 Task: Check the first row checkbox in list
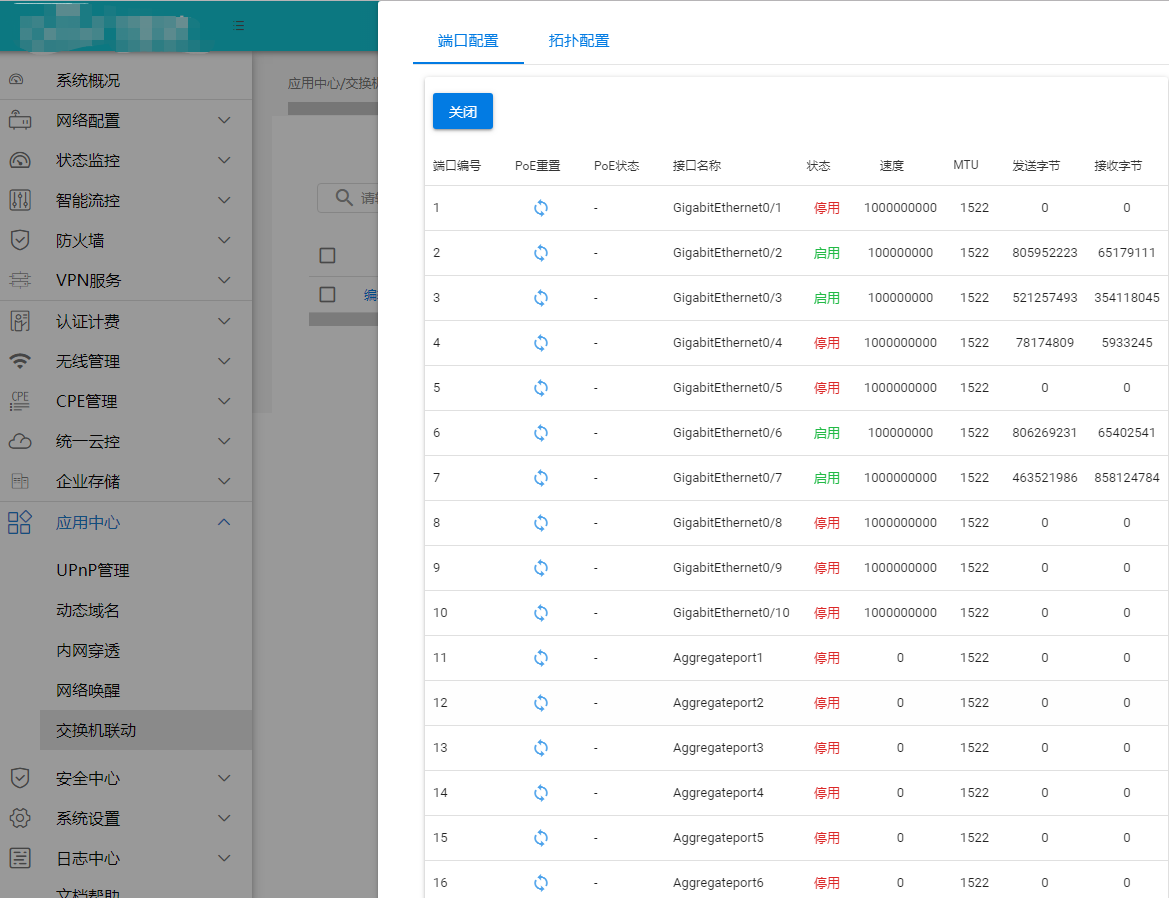327,294
